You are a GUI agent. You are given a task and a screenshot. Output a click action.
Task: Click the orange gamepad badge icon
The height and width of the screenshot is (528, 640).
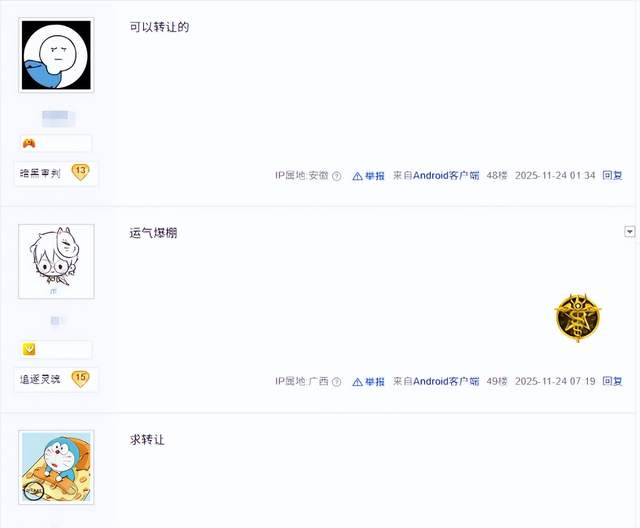(x=29, y=143)
